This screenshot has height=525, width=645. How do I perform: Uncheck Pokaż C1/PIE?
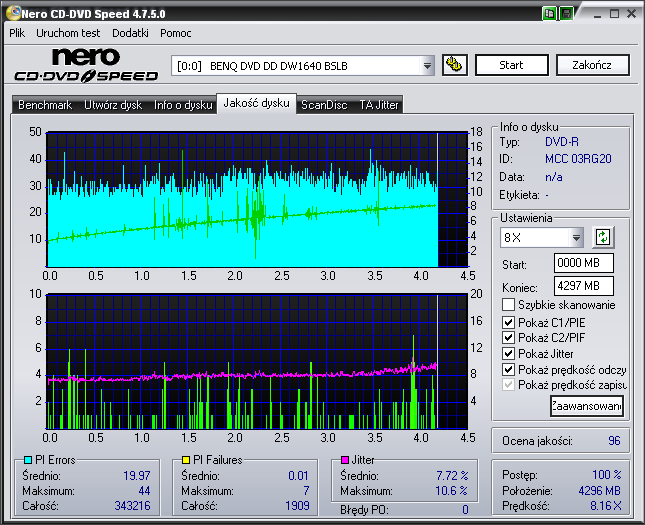(x=508, y=322)
